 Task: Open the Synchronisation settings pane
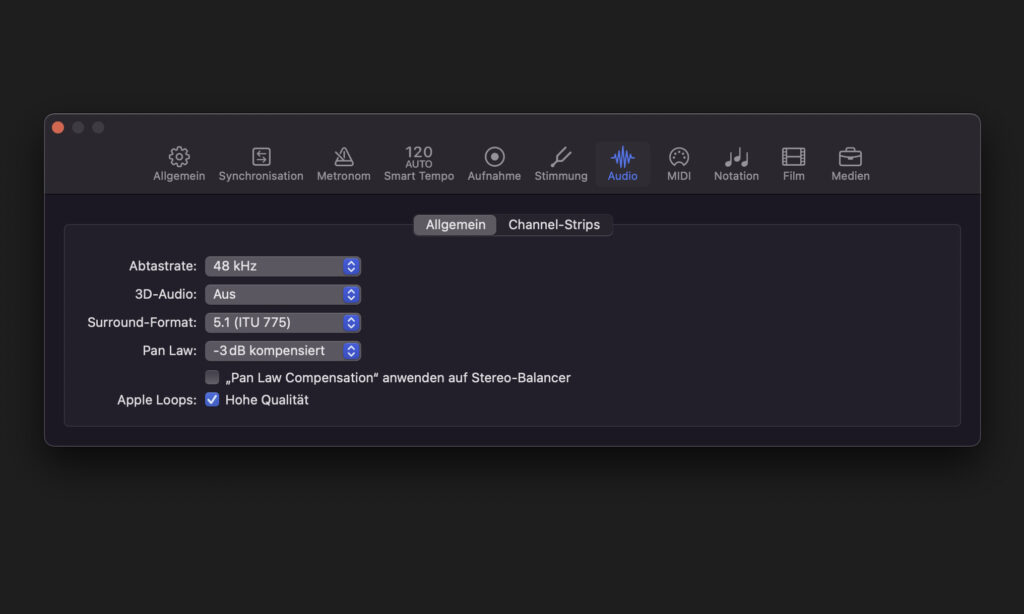coord(261,163)
